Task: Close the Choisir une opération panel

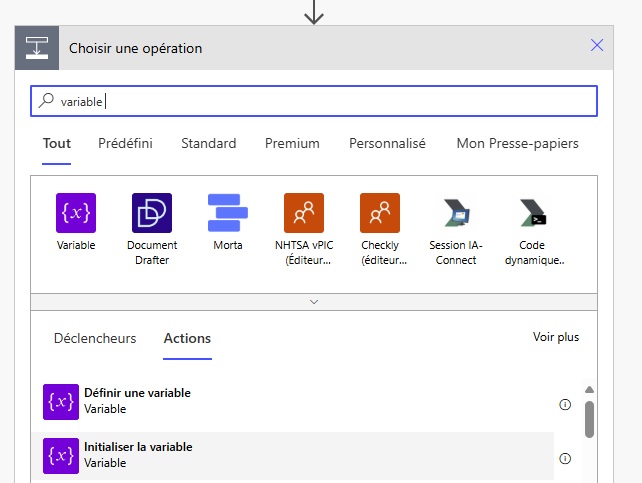Action: 597,45
